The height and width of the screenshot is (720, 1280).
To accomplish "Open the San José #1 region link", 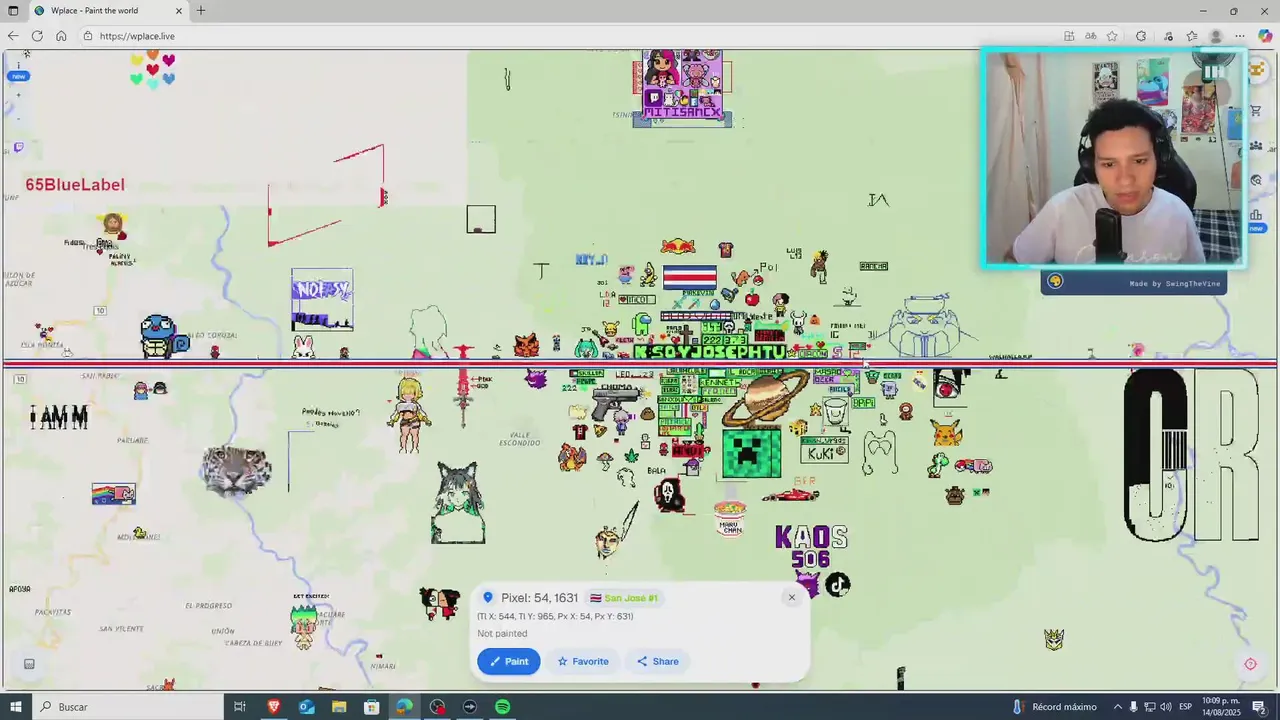I will (x=624, y=598).
